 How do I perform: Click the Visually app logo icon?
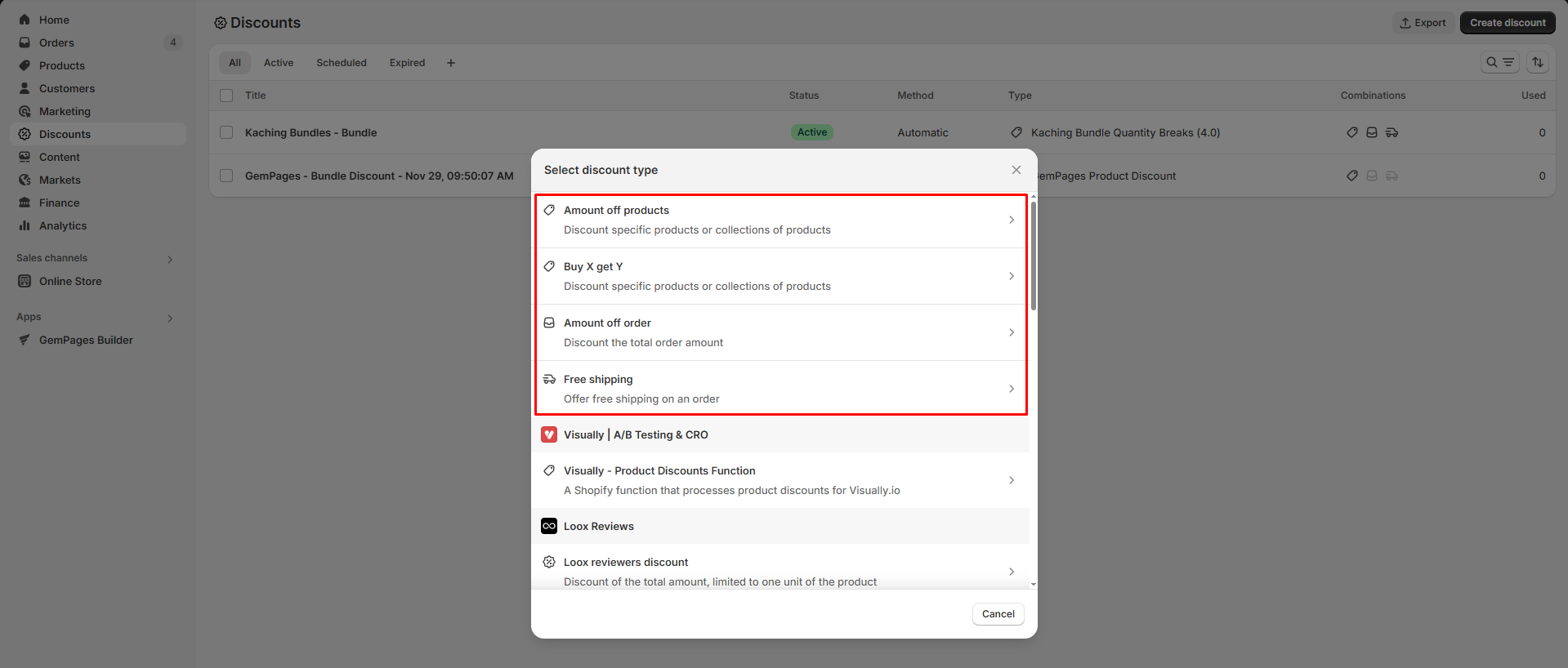[549, 434]
